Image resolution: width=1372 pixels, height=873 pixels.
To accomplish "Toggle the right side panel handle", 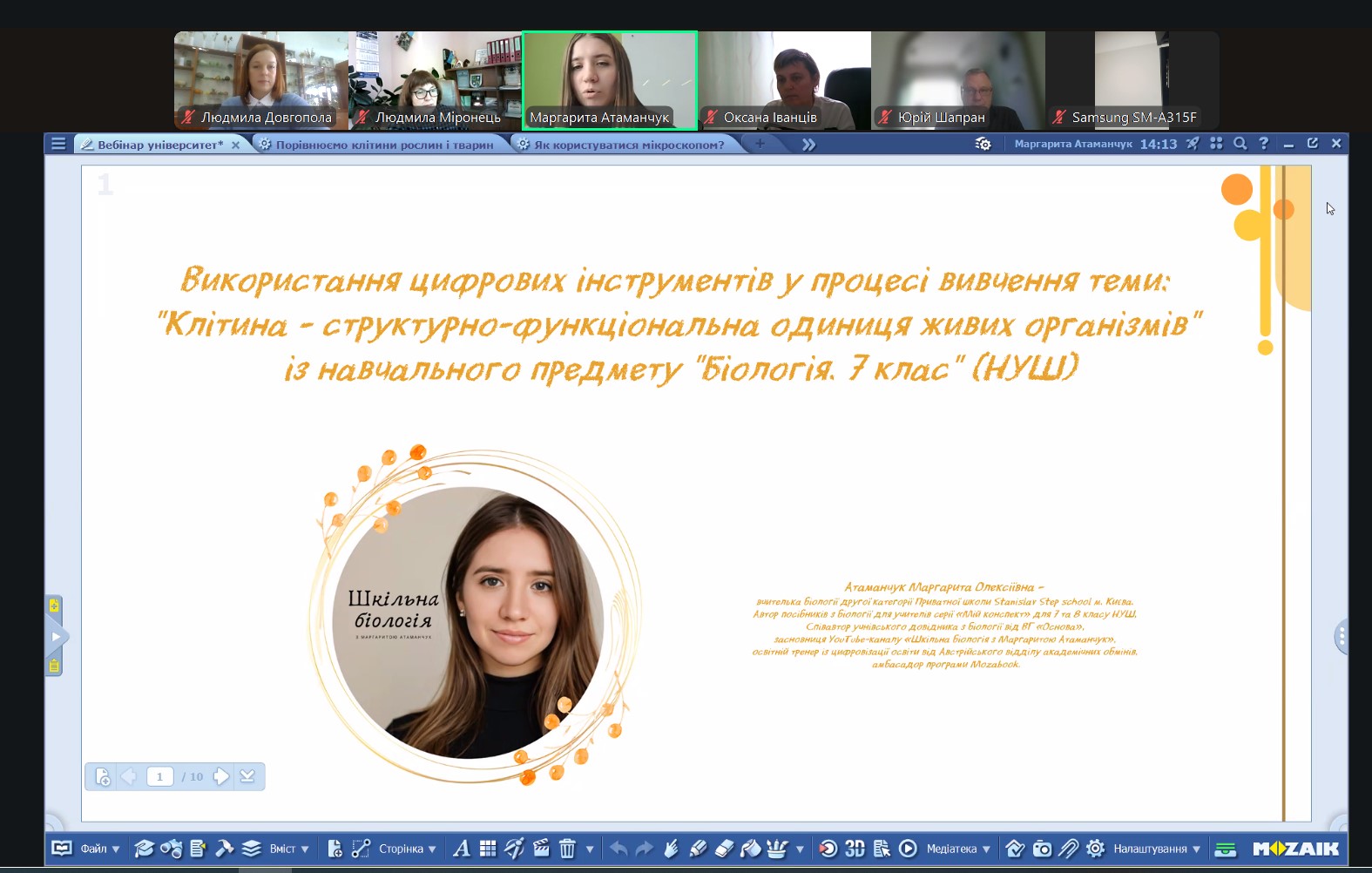I will coord(1341,638).
